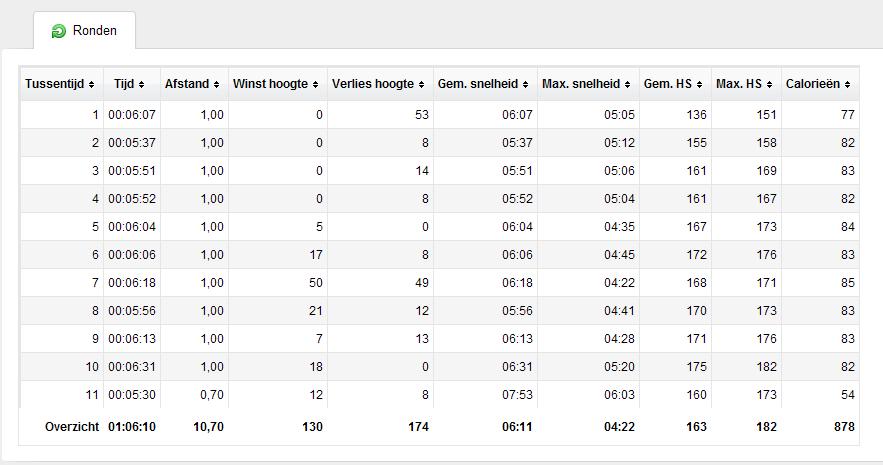
Task: Click sort arrows next to Tijd
Action: click(141, 84)
